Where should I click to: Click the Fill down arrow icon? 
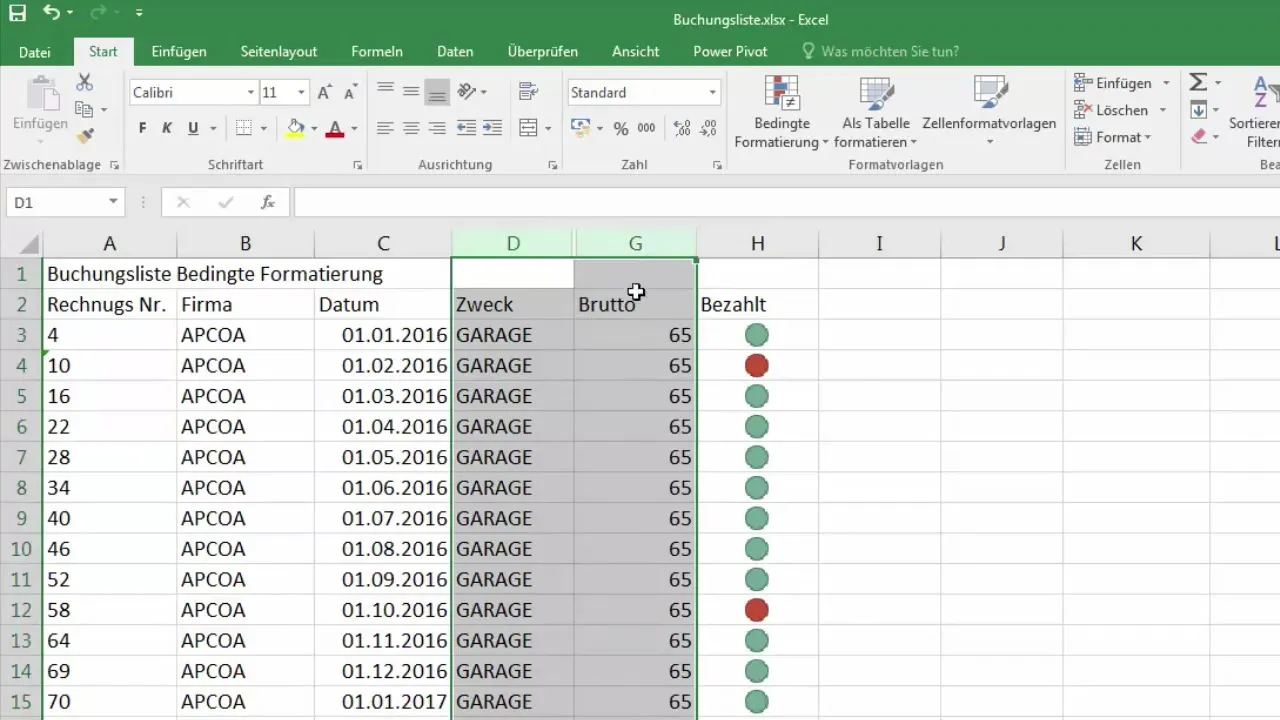click(x=1198, y=109)
